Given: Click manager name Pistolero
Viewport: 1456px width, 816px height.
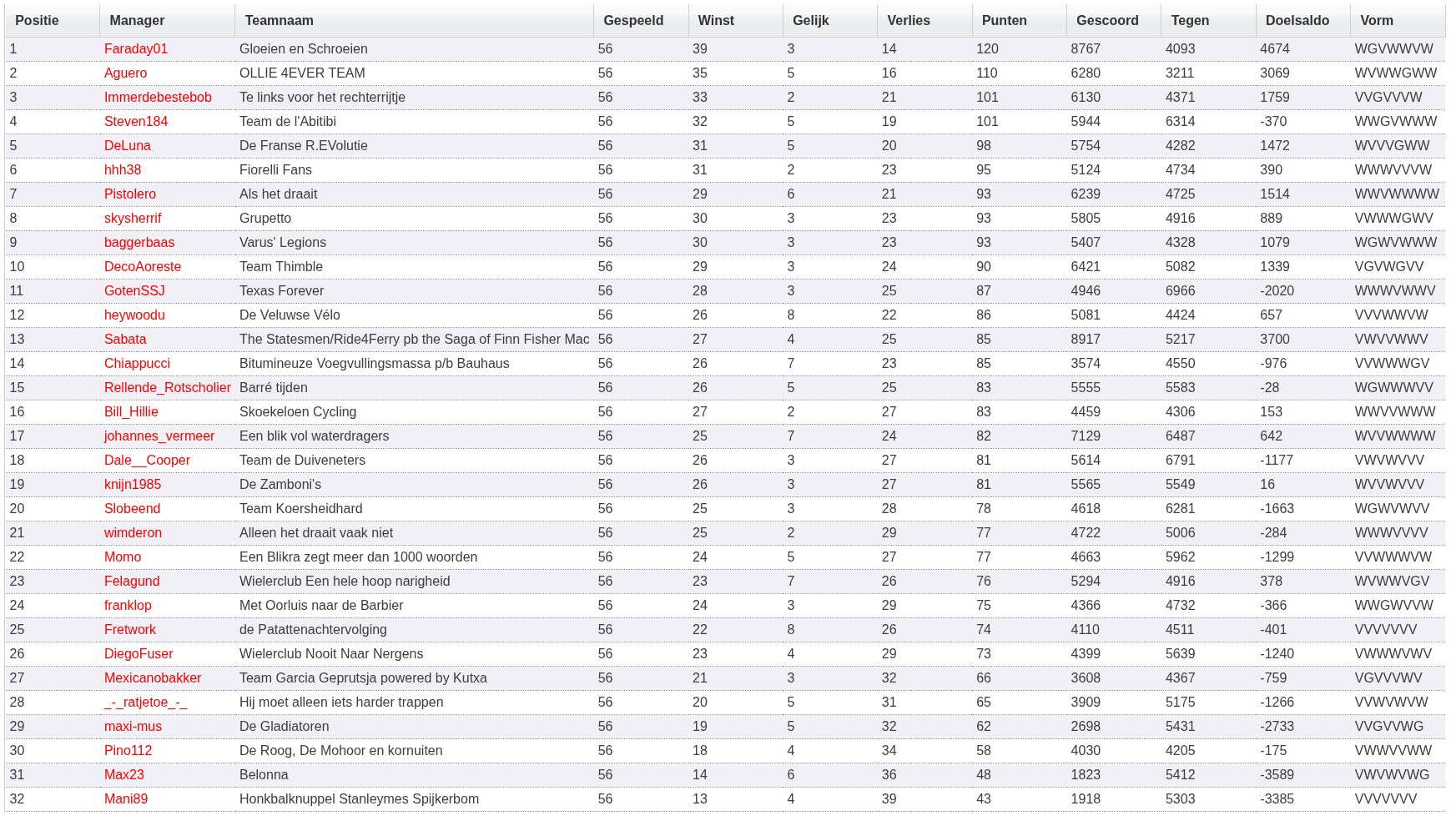Looking at the screenshot, I should [130, 194].
